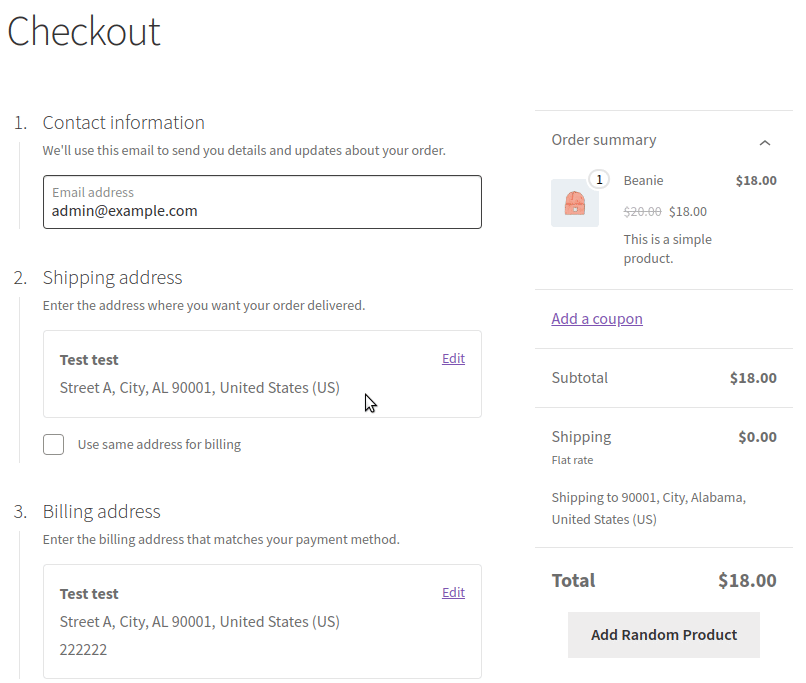806x683 pixels.
Task: Select the Beanie product name
Action: pyautogui.click(x=643, y=181)
